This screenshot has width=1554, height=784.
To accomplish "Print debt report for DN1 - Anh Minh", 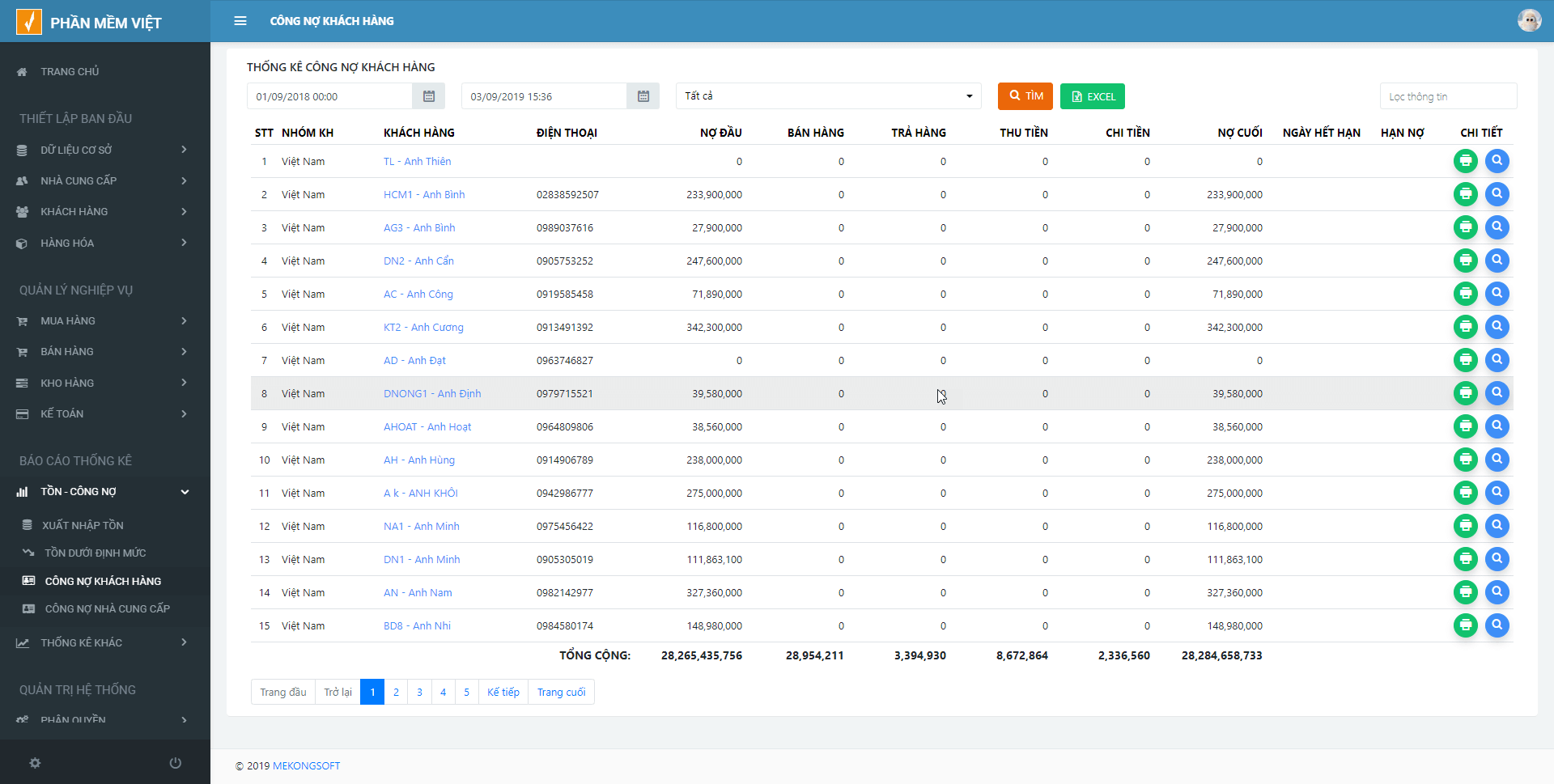I will click(x=1466, y=559).
